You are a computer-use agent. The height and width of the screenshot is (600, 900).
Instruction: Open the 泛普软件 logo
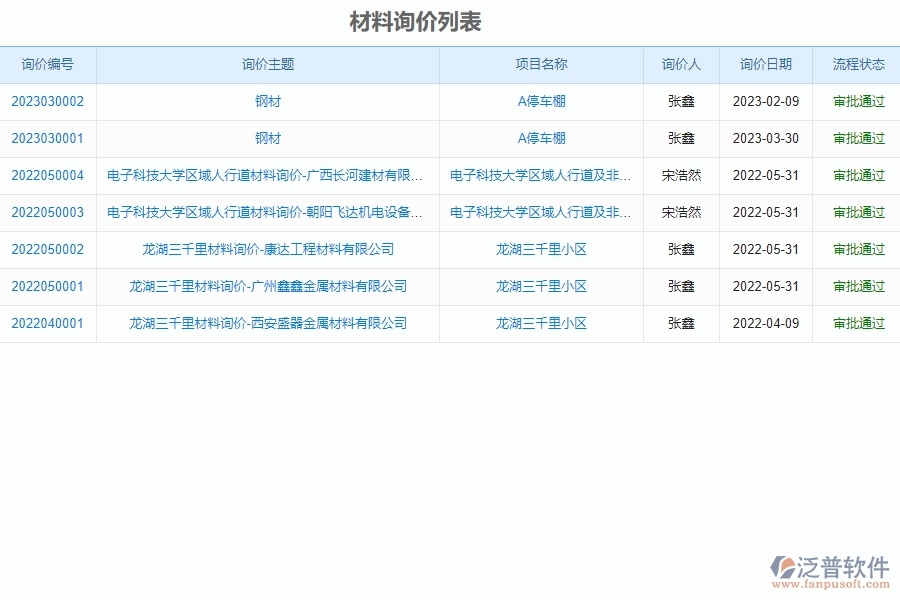click(830, 563)
